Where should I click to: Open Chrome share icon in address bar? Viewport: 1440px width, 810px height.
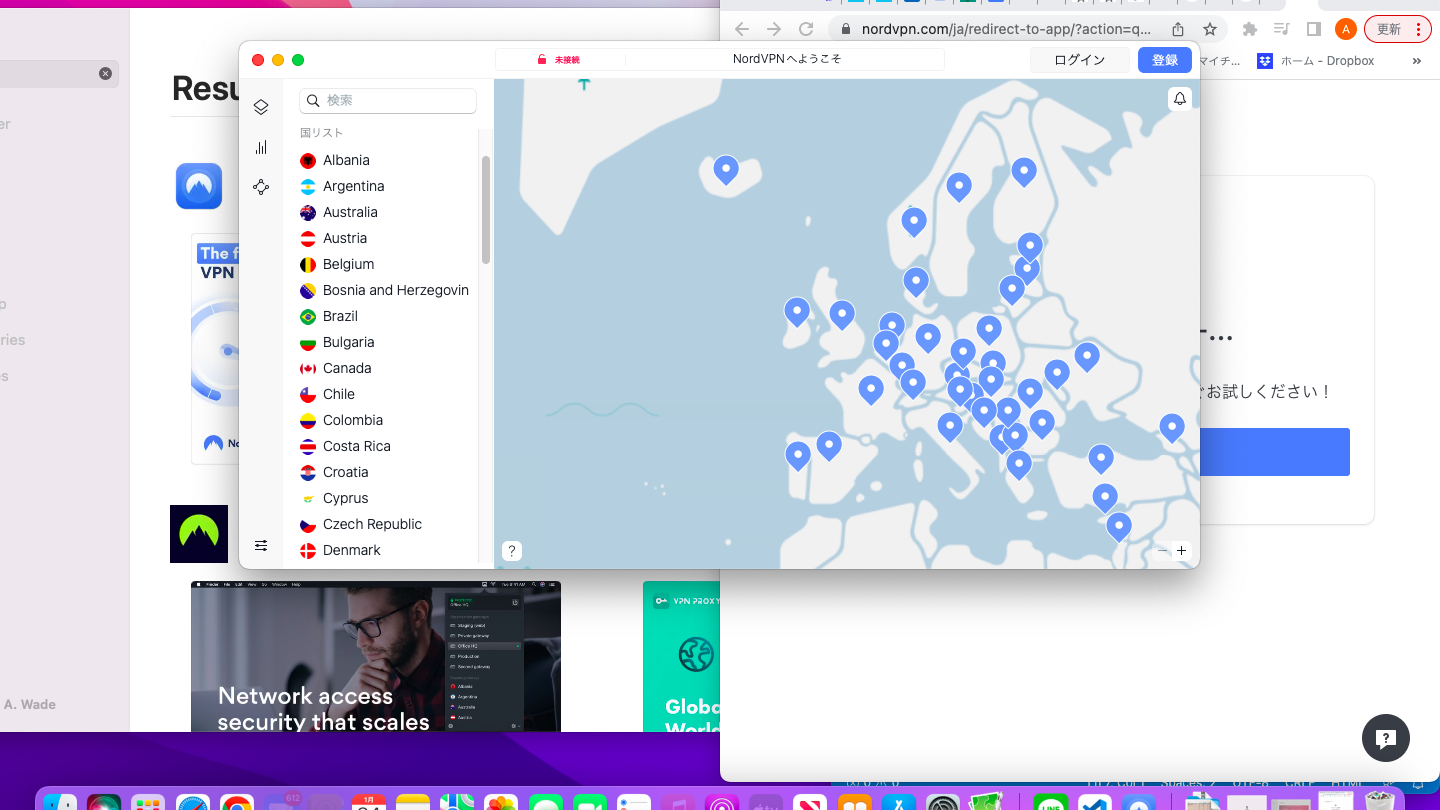tap(1178, 29)
